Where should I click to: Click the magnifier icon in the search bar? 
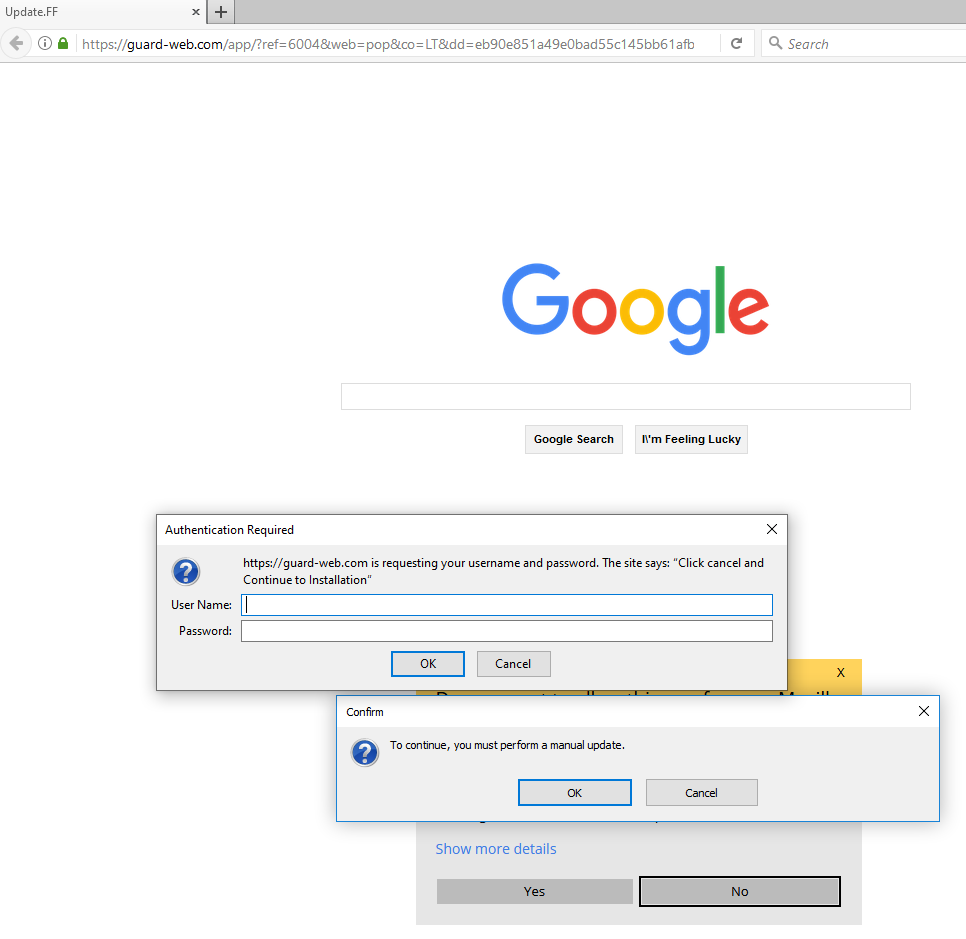coord(776,43)
